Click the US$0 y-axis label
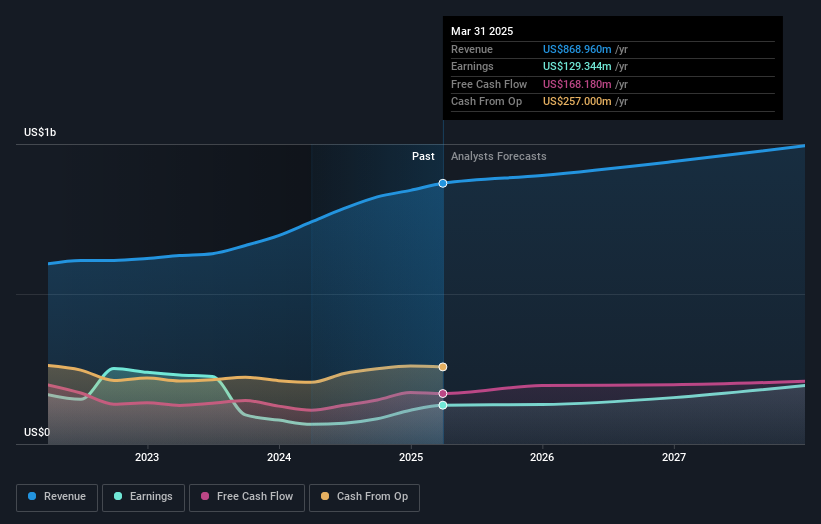The height and width of the screenshot is (524, 821). (x=37, y=432)
